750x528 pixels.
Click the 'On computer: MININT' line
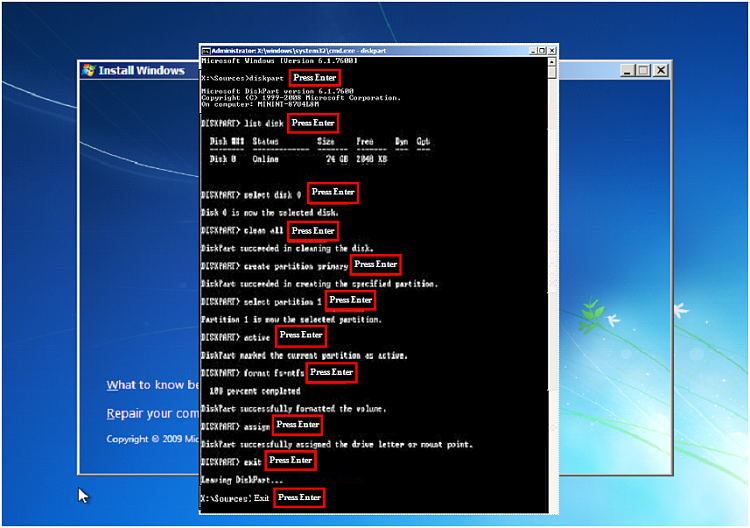click(260, 104)
